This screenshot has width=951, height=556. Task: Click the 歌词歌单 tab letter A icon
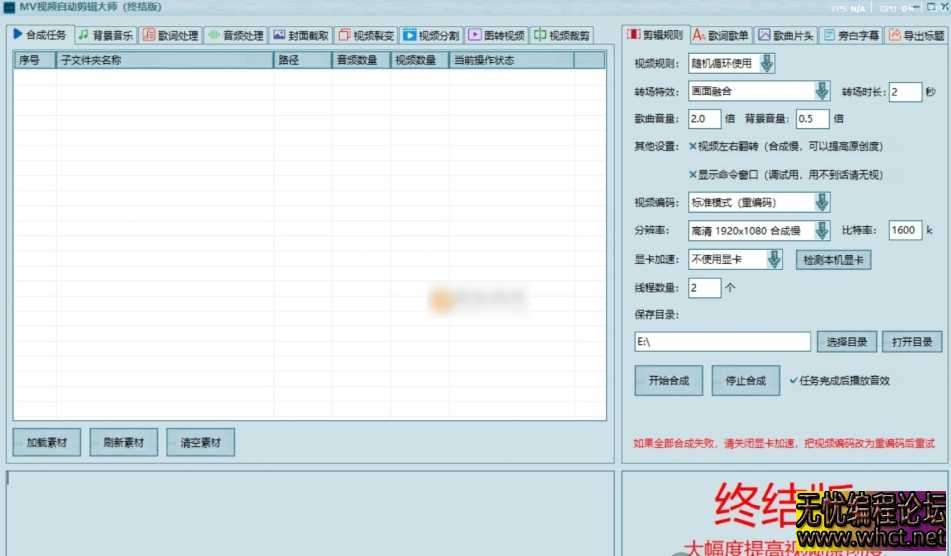699,35
